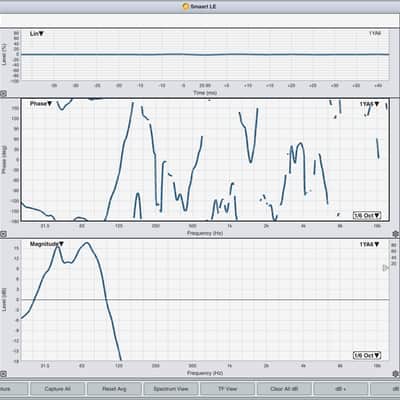Viewport: 400px width, 400px height.
Task: Change 1/6 Oct smoothing on the Phase plot
Action: [367, 215]
